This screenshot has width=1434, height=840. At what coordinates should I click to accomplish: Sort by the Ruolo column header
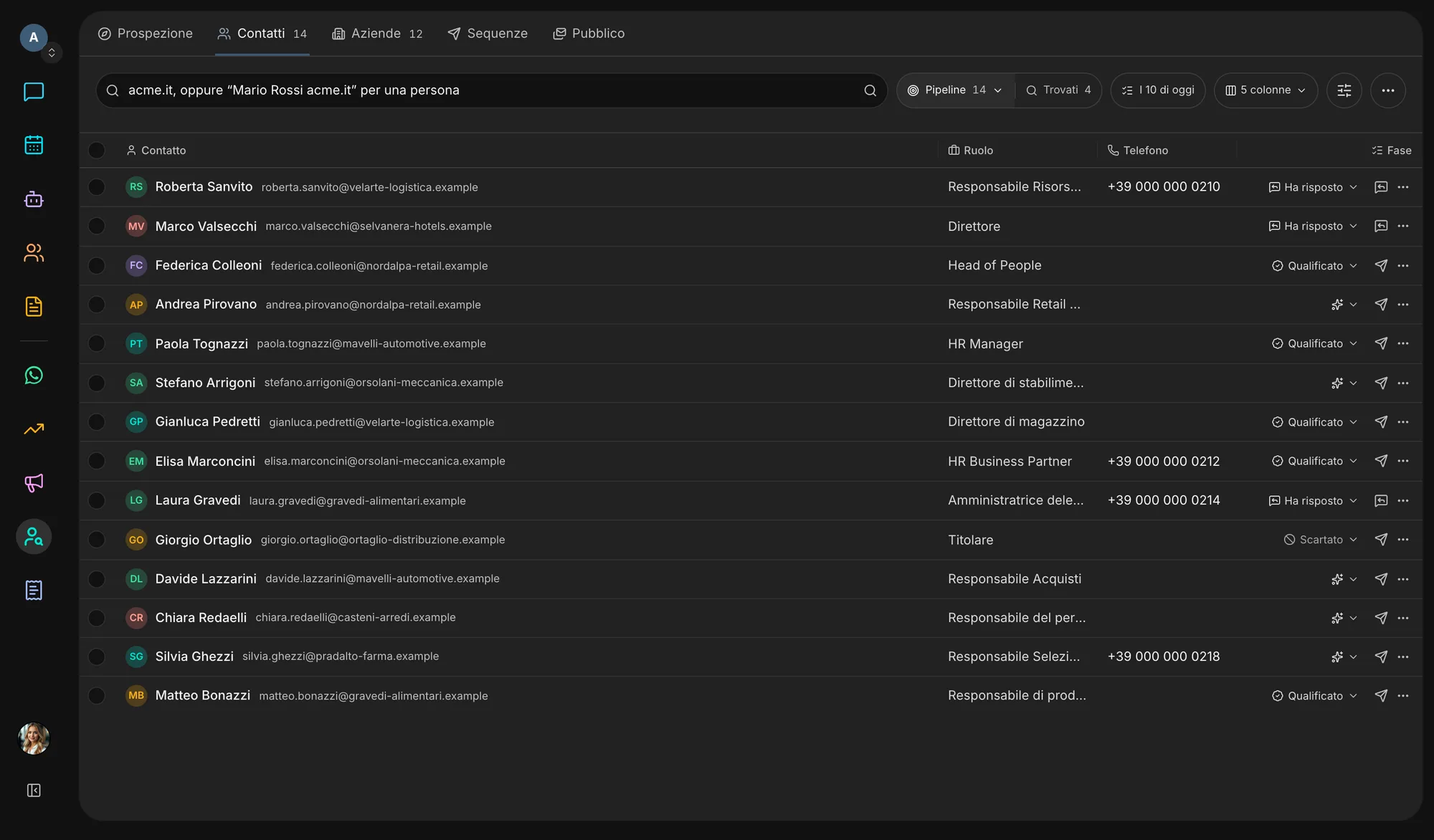click(971, 151)
